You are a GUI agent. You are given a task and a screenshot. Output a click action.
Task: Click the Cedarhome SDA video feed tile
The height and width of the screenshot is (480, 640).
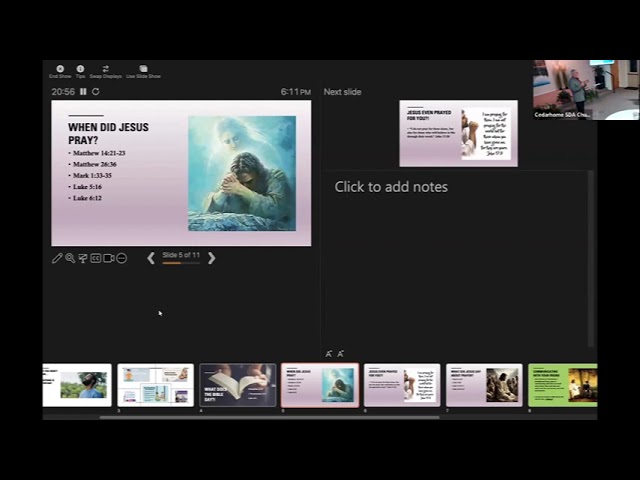click(x=586, y=90)
